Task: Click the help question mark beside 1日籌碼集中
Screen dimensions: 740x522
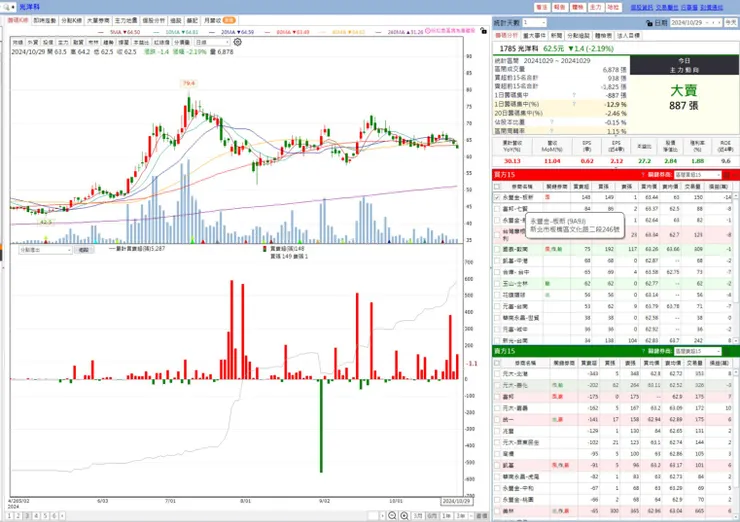Action: tap(574, 95)
